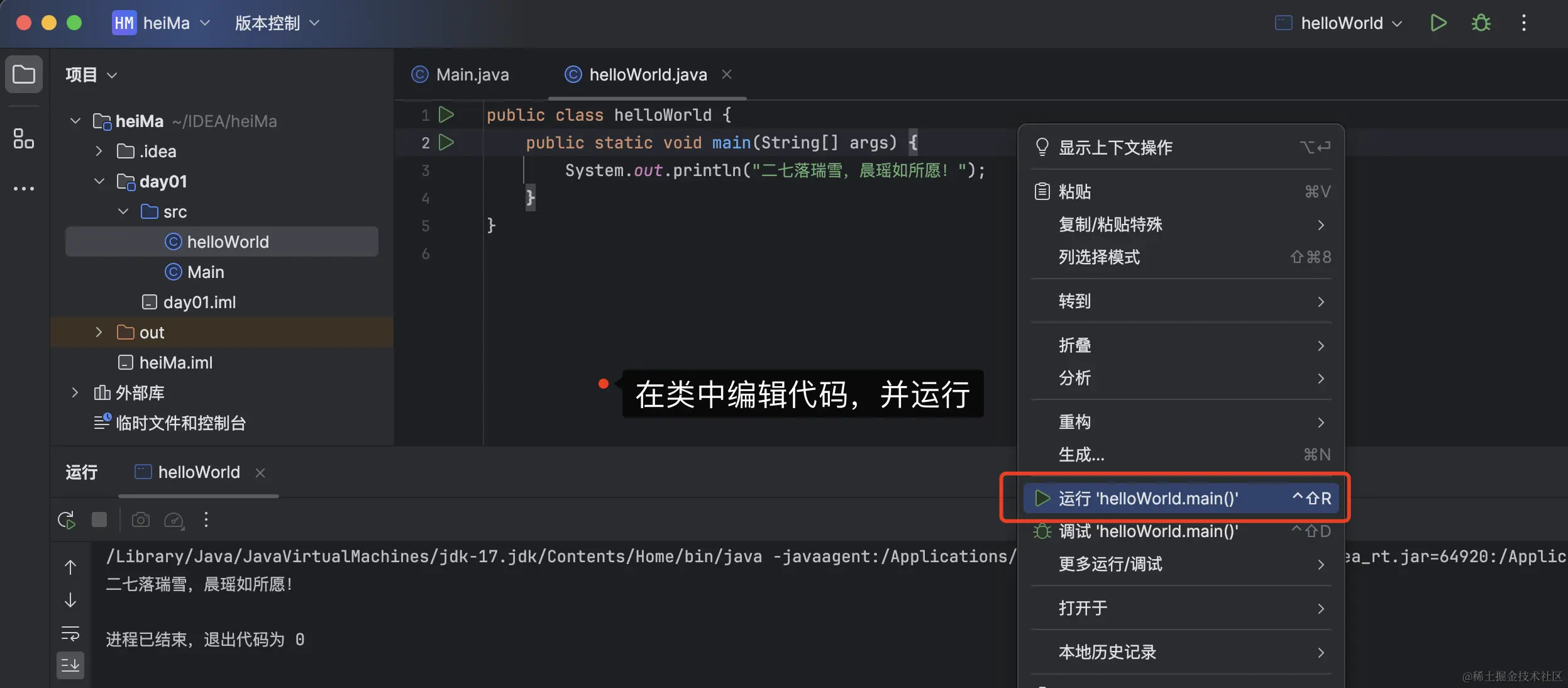Open the Structure tool window icon
This screenshot has width=1568, height=688.
(24, 138)
